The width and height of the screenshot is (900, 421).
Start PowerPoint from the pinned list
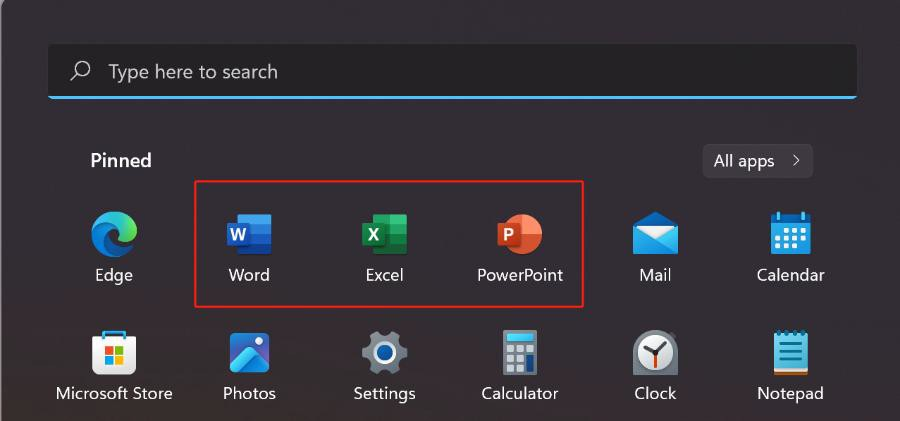[520, 235]
